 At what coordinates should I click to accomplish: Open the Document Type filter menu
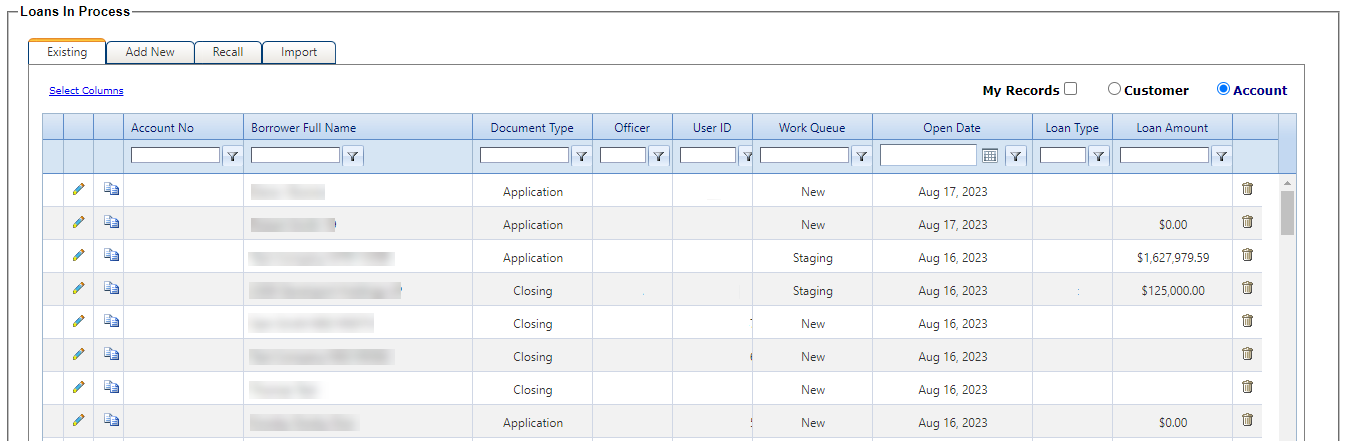click(581, 156)
